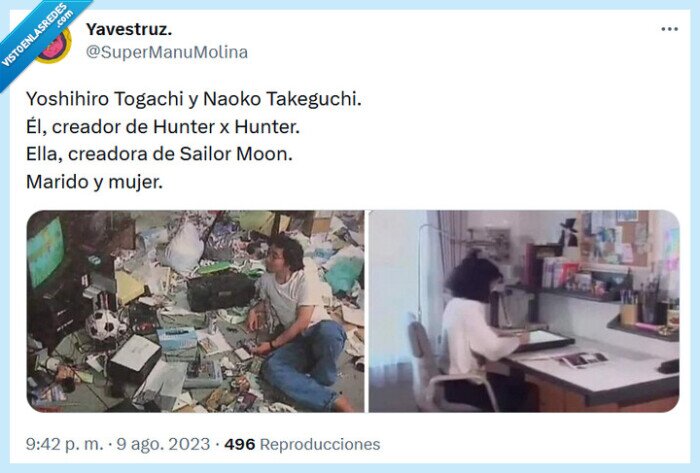
Task: Select the tweet text about Yoshihiro Togachi
Action: coord(194,140)
